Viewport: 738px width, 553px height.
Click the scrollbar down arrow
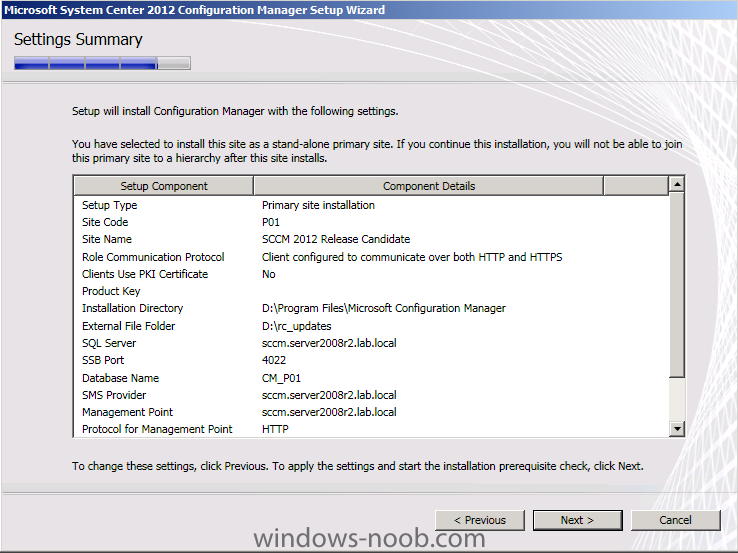tap(677, 428)
